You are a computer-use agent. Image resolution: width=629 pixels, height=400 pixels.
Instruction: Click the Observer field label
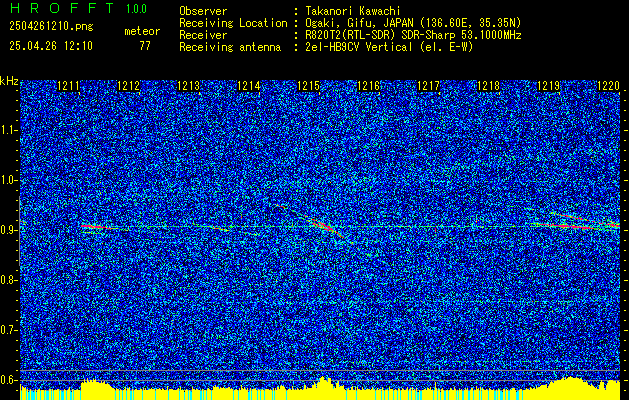pos(203,11)
